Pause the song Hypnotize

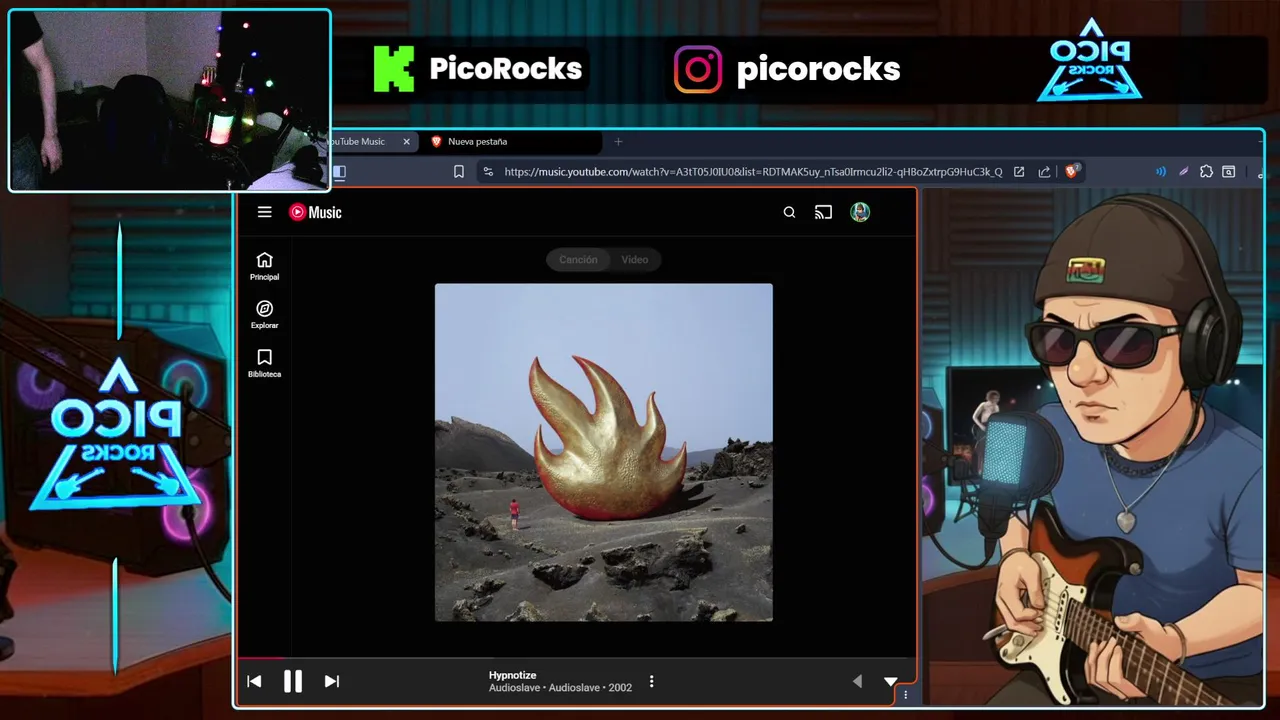tap(293, 681)
